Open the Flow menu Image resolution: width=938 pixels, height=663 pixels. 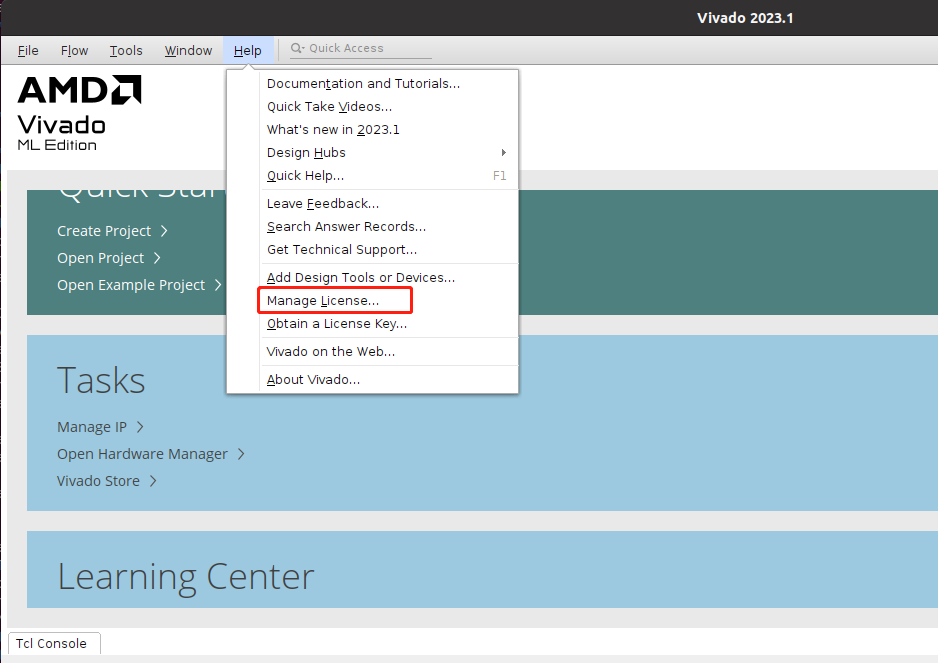(74, 50)
